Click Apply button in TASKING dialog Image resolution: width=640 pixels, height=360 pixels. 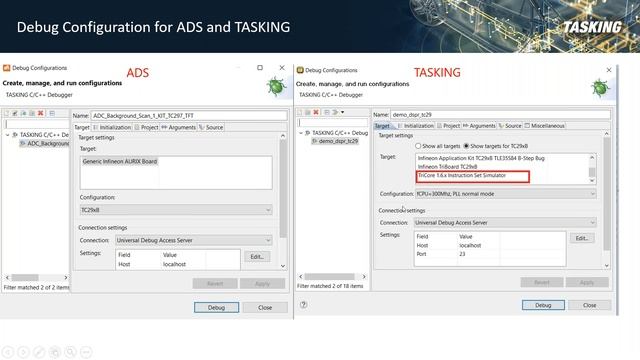pos(587,282)
